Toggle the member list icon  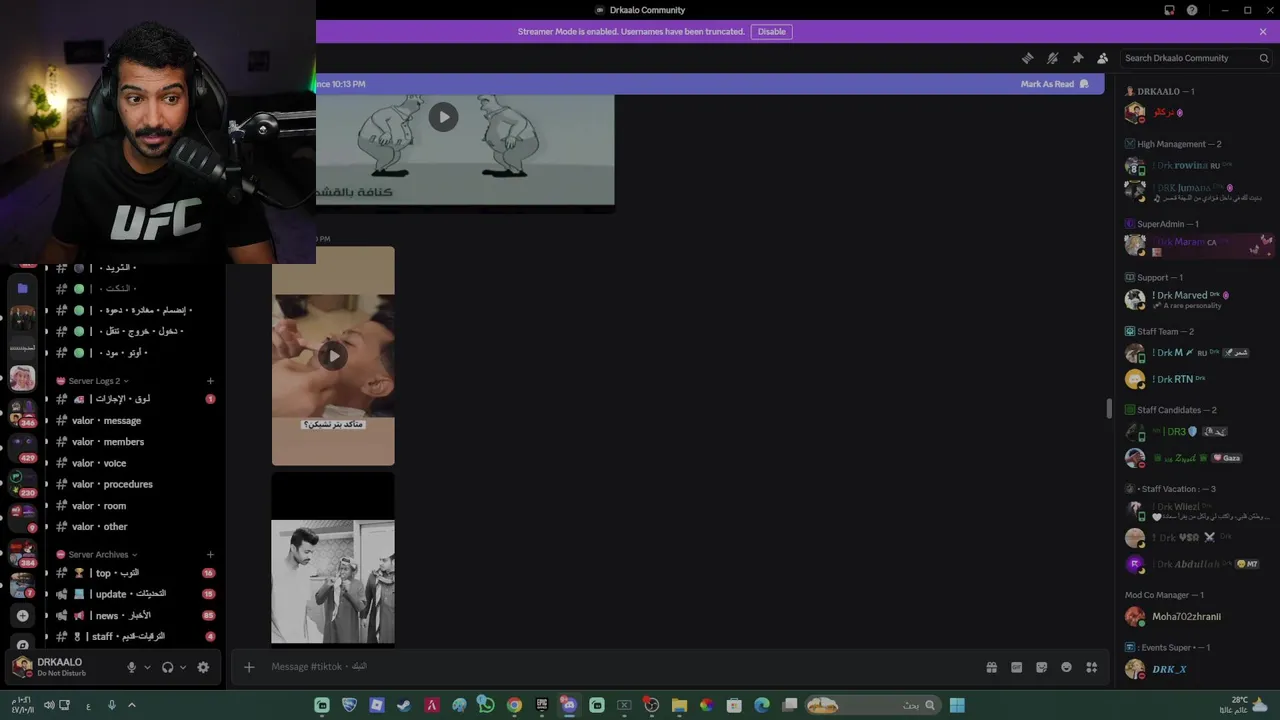(x=1102, y=58)
